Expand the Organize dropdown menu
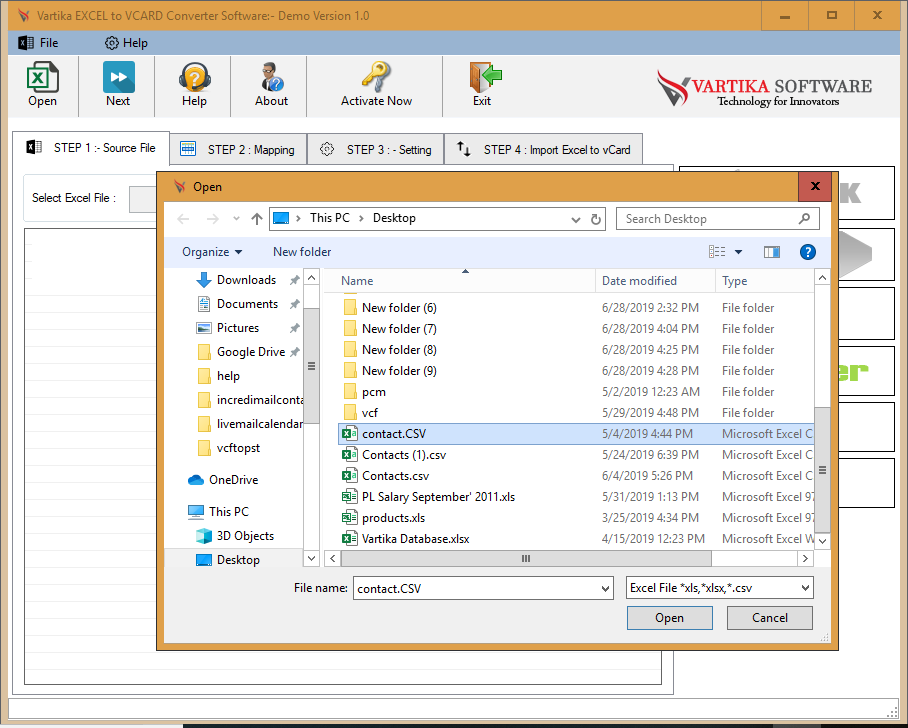The image size is (908, 728). [x=212, y=252]
